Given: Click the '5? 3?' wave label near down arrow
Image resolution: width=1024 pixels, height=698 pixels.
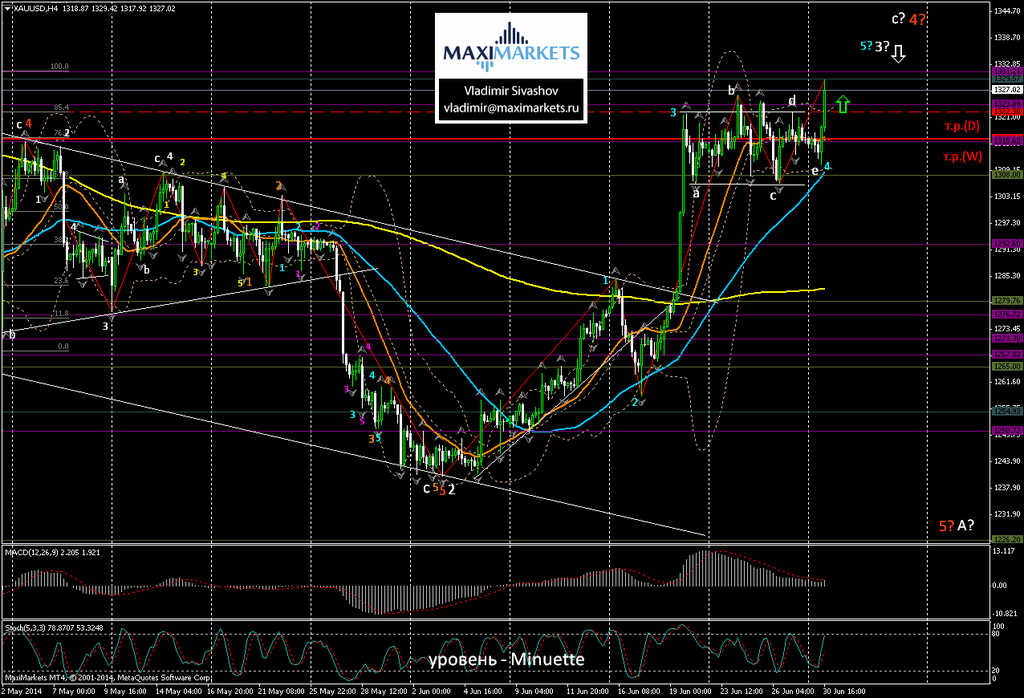Looking at the screenshot, I should [874, 46].
